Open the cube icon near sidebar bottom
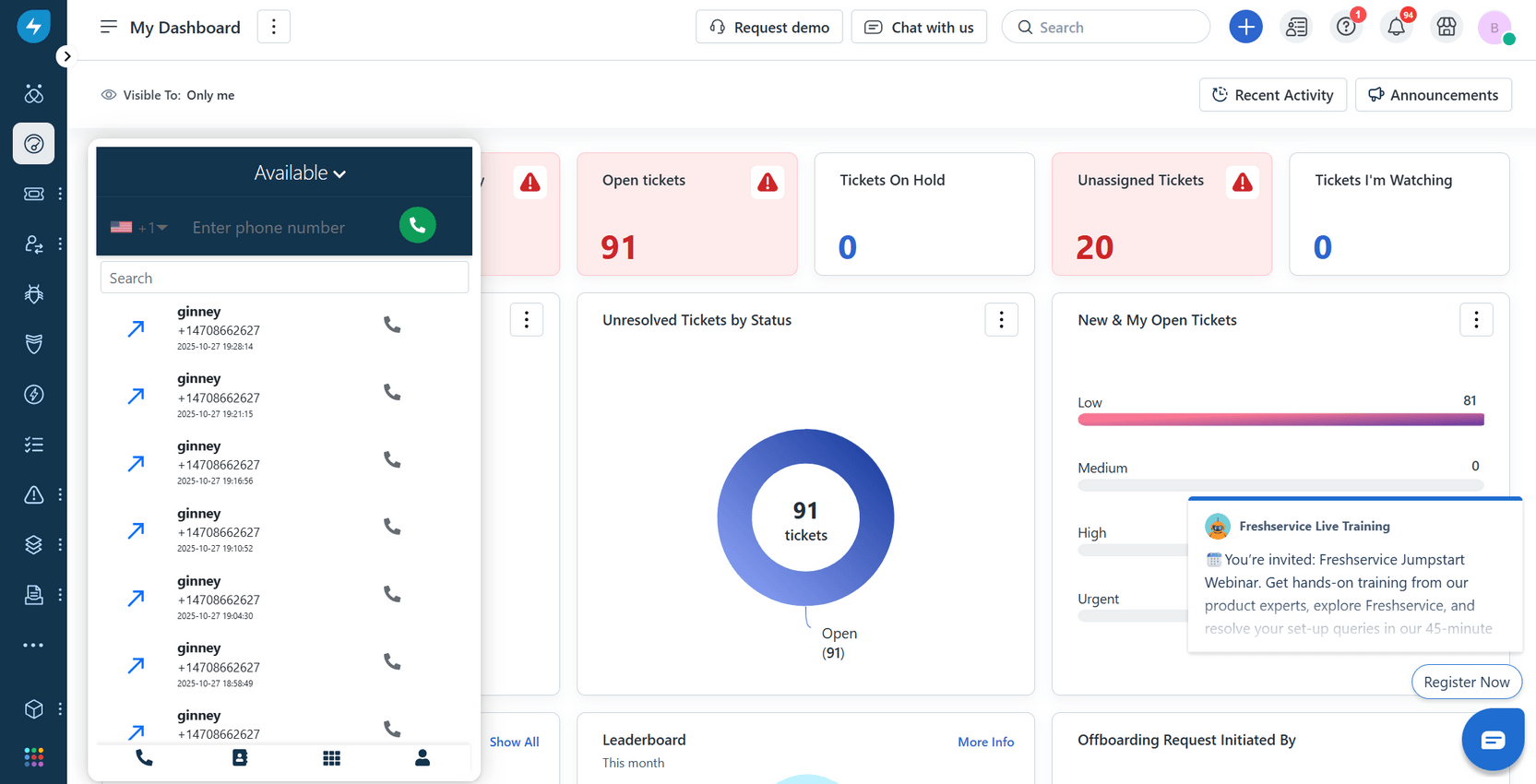The height and width of the screenshot is (784, 1536). [x=34, y=708]
